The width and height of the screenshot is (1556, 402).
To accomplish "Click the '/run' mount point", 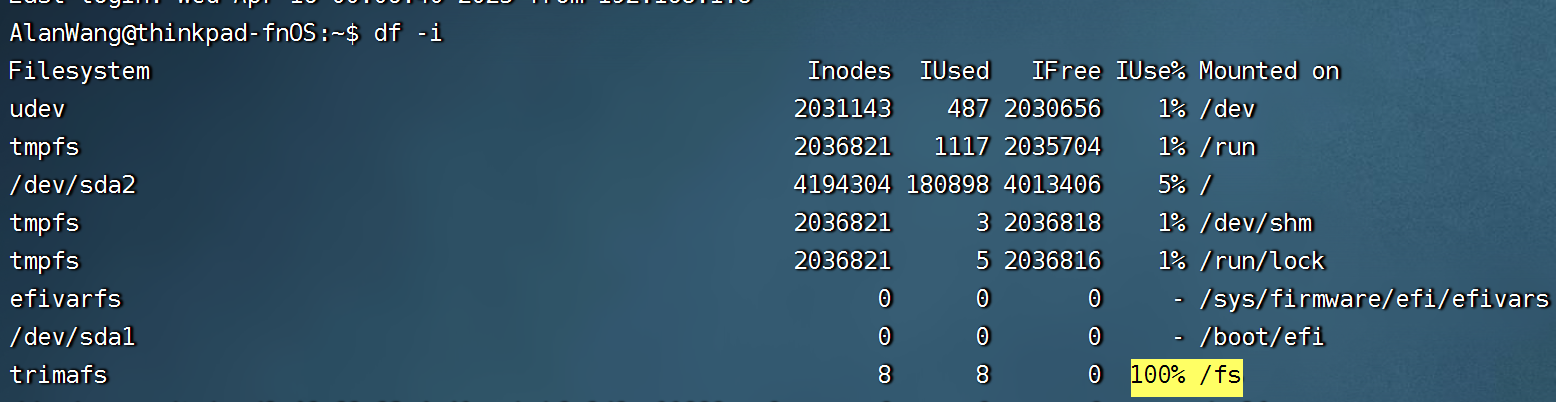I will pos(1227,147).
